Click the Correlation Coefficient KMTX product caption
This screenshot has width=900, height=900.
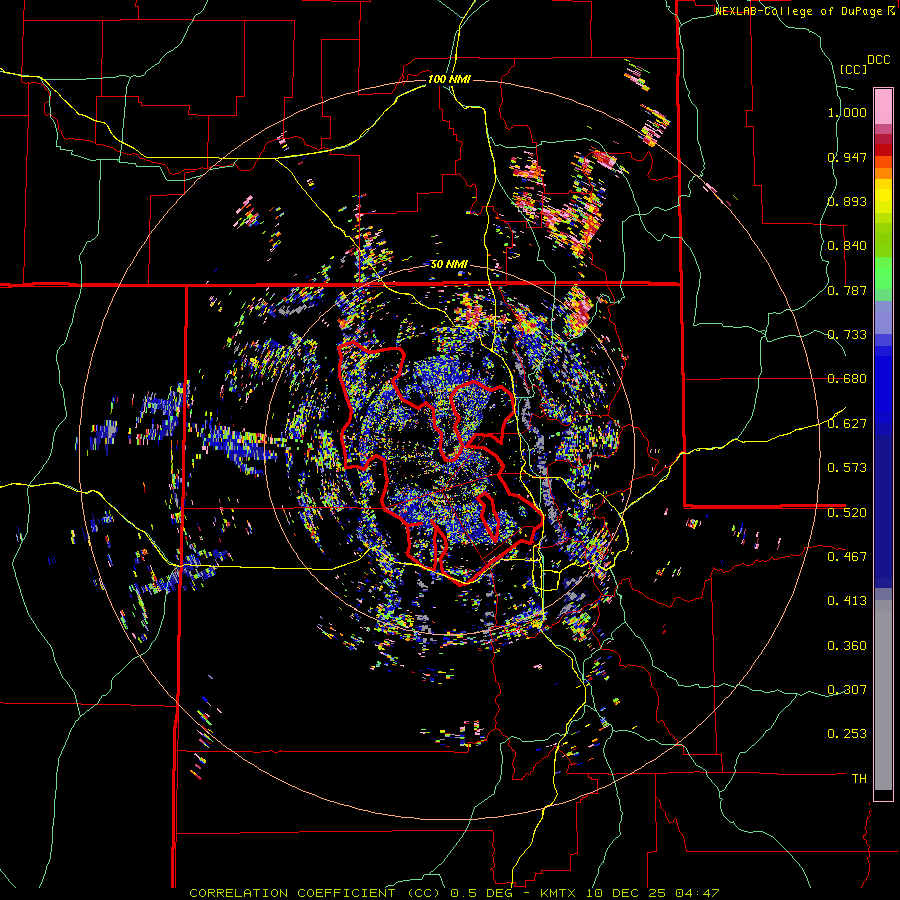click(x=454, y=893)
